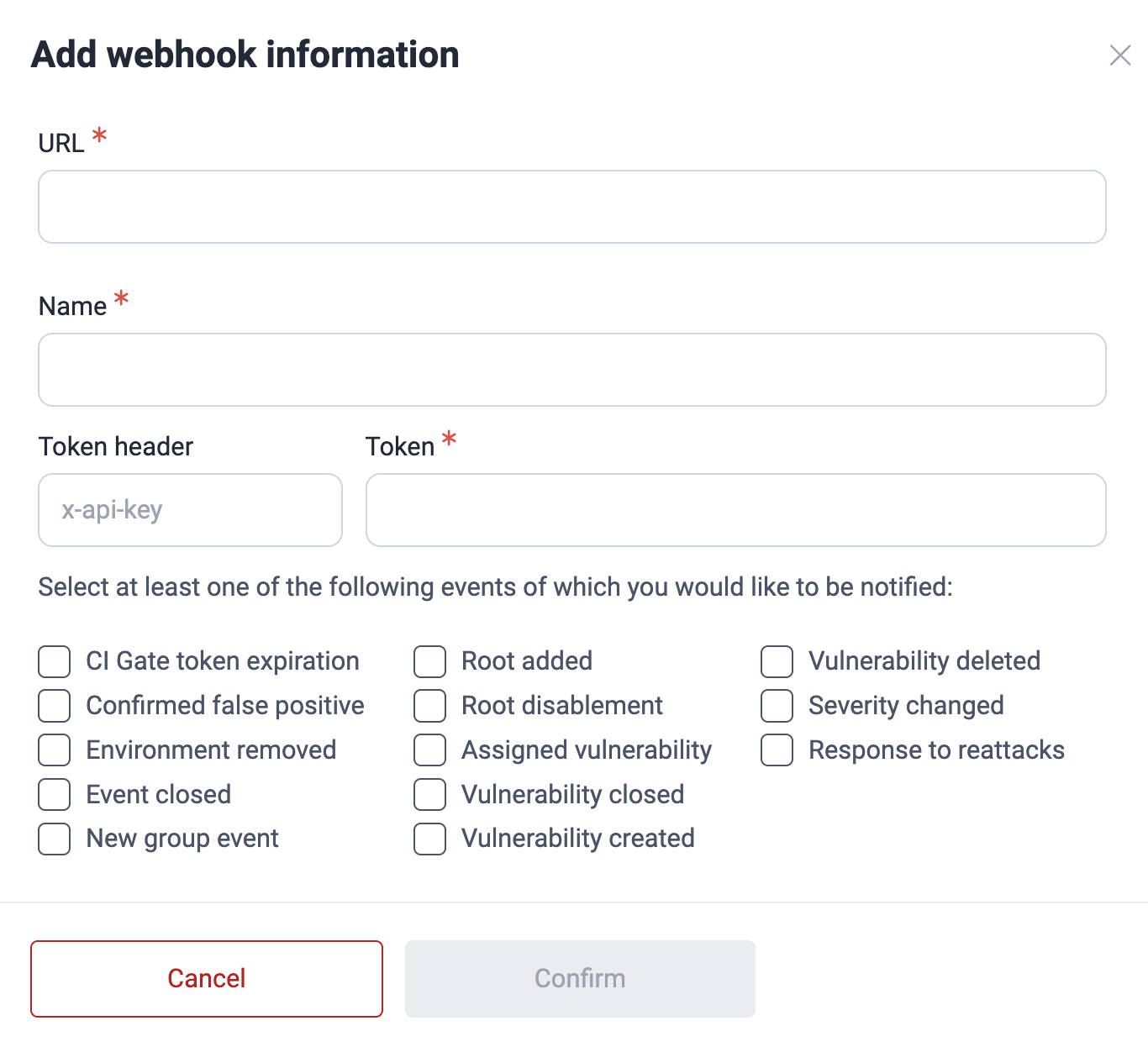This screenshot has height=1047, width=1148.
Task: Click the disabled Confirm button
Action: [x=579, y=978]
